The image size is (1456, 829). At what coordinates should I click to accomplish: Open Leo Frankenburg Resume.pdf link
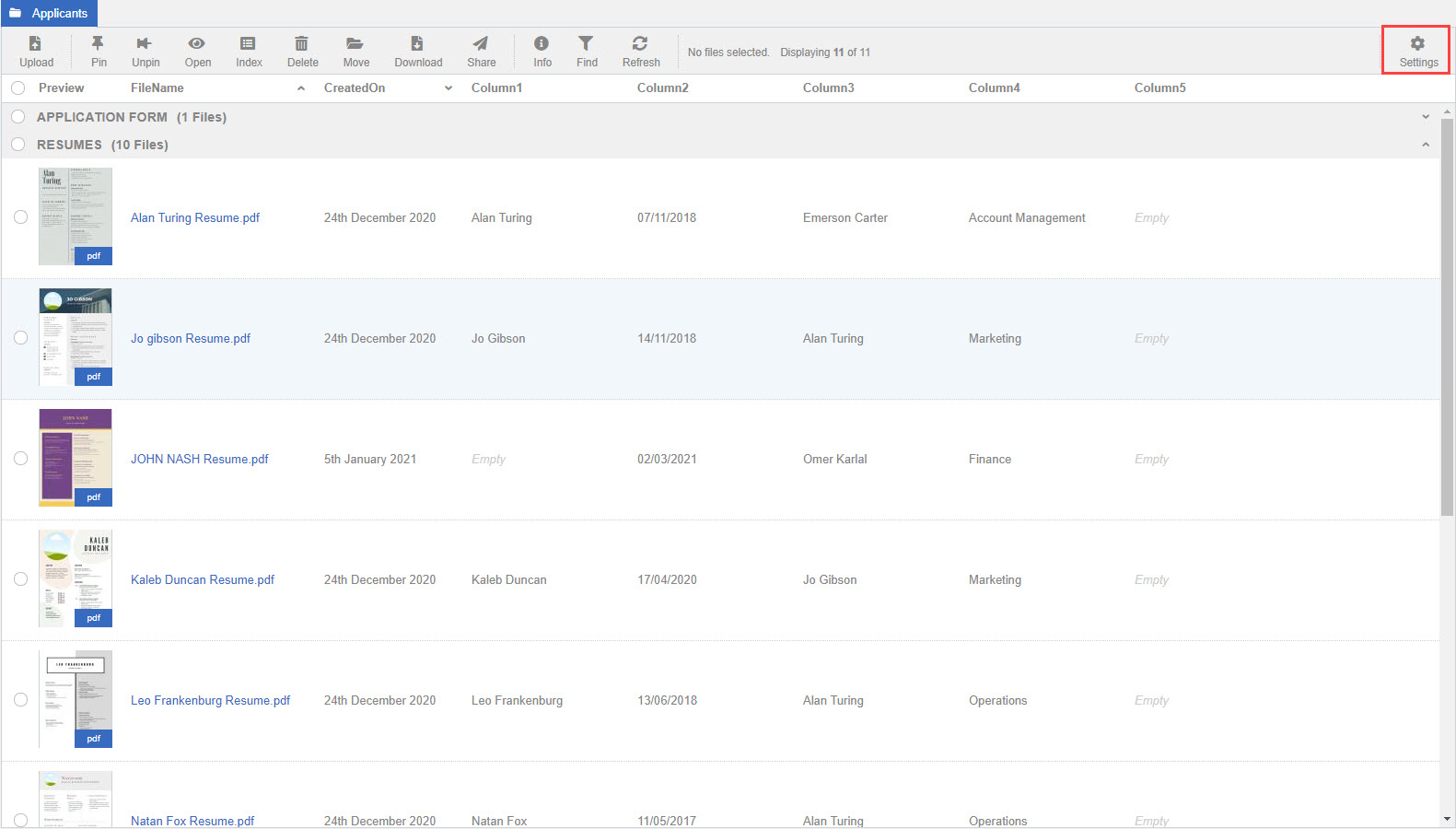[x=210, y=700]
